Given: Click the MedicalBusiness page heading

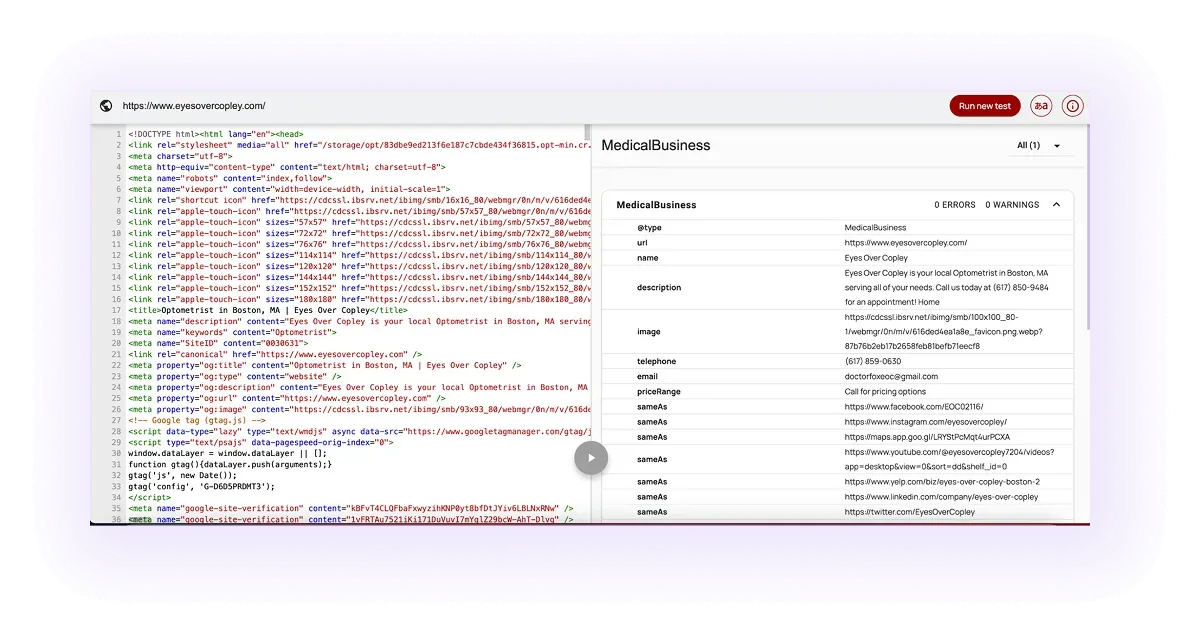Looking at the screenshot, I should [656, 146].
